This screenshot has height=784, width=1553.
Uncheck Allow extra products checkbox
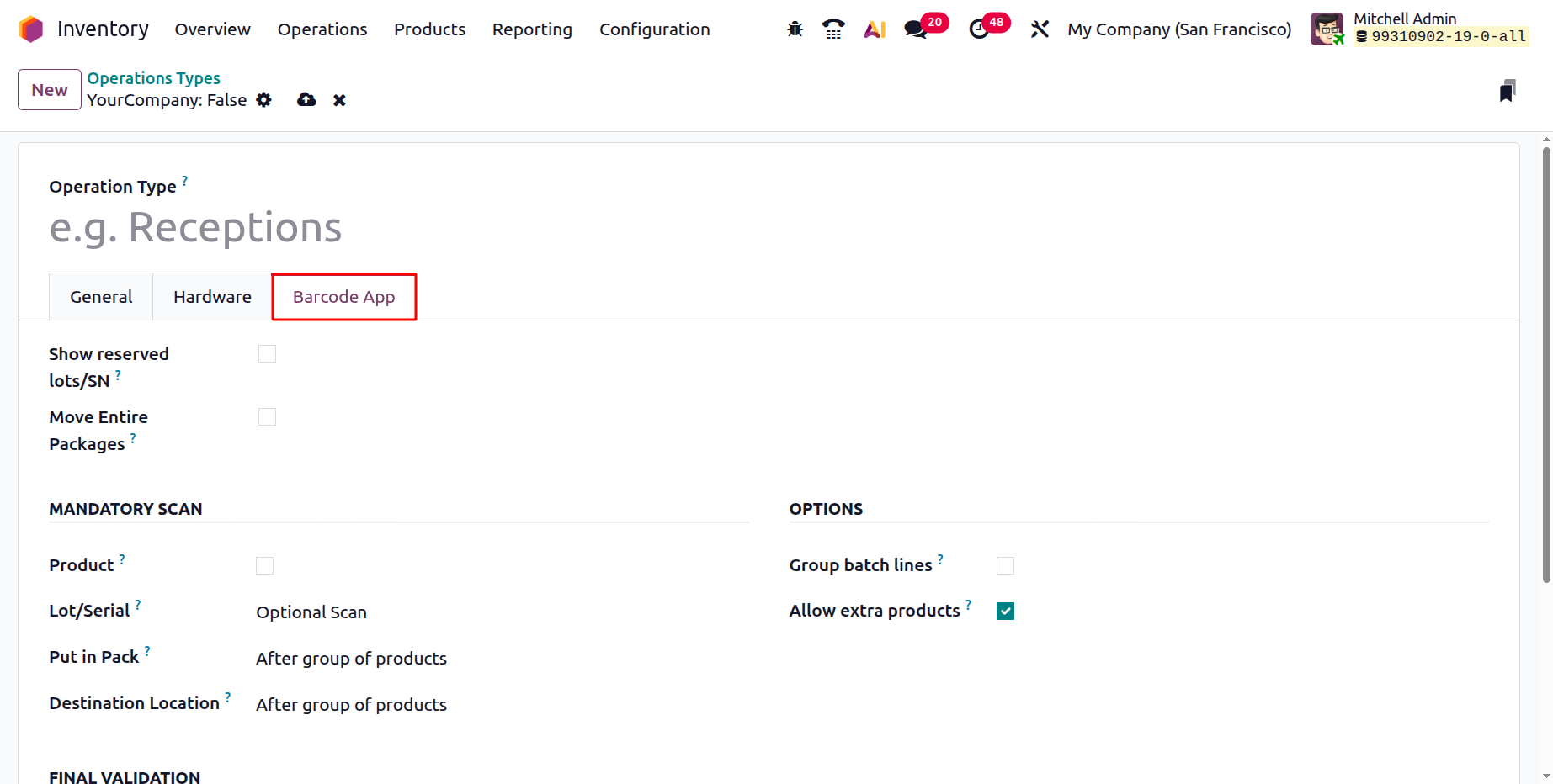pyautogui.click(x=1005, y=612)
